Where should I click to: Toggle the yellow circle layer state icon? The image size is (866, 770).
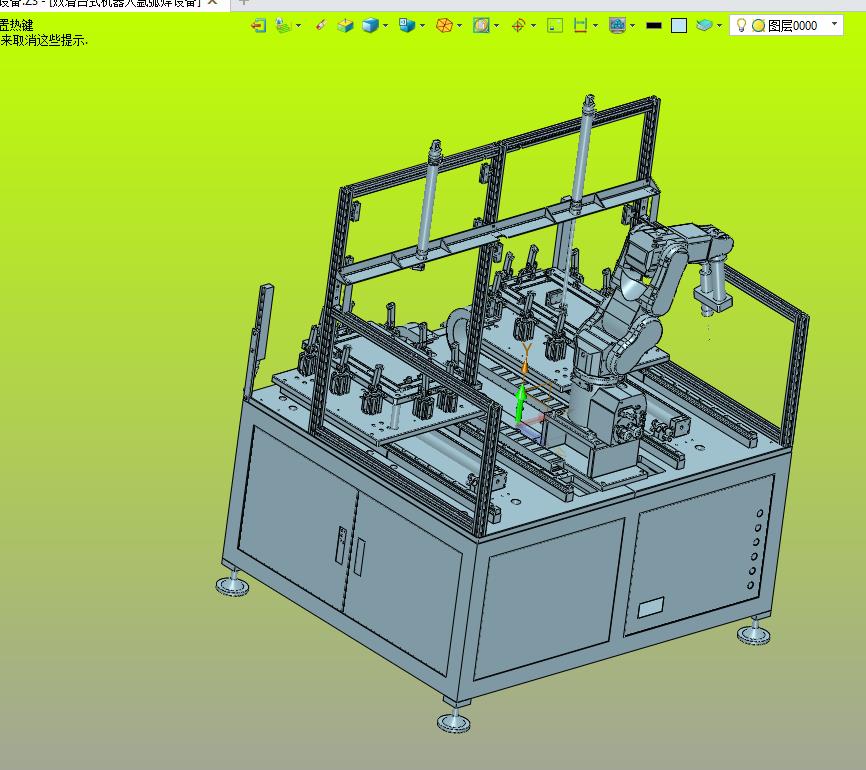click(x=758, y=25)
